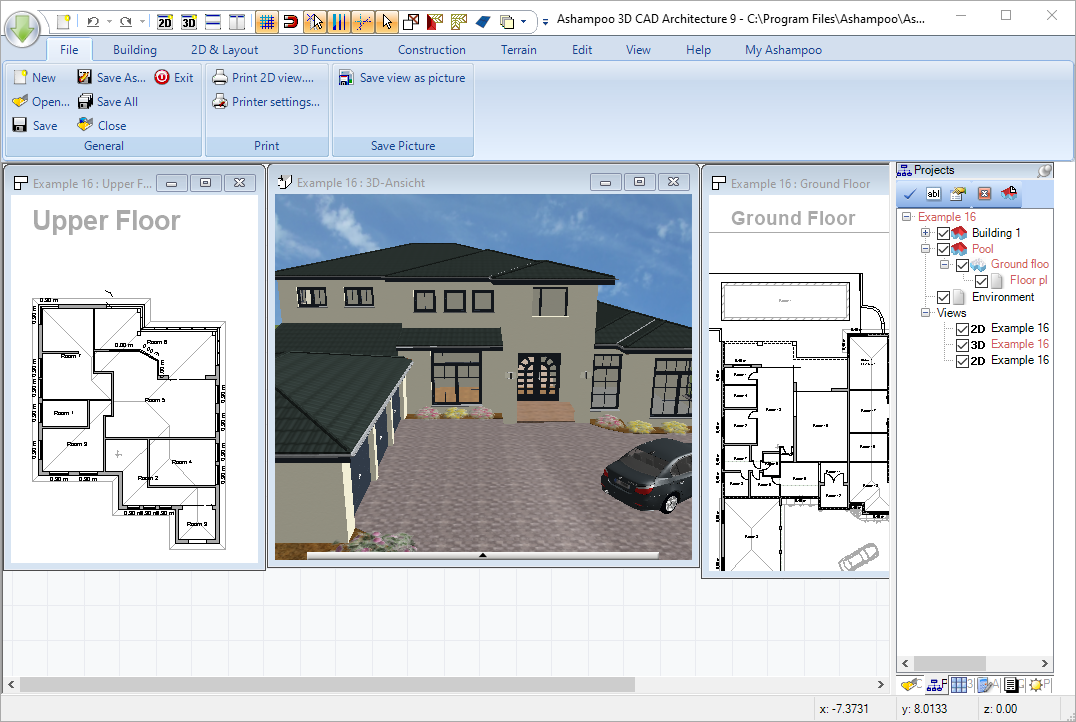Open the Construction ribbon tab

(431, 49)
